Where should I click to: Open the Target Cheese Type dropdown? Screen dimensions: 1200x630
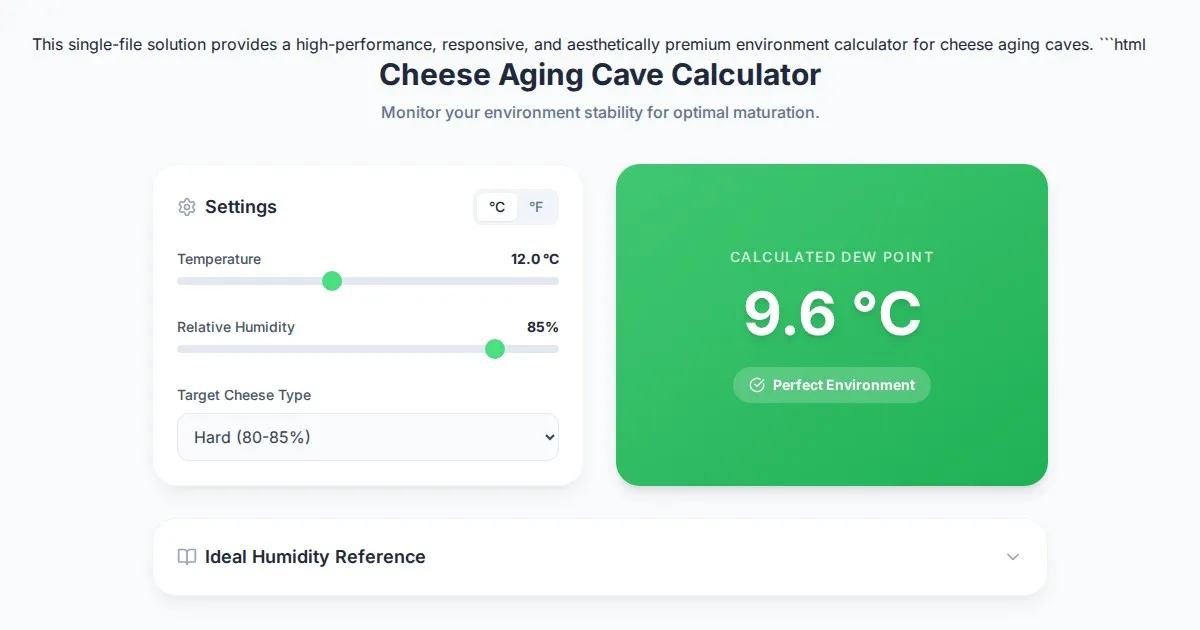point(368,437)
